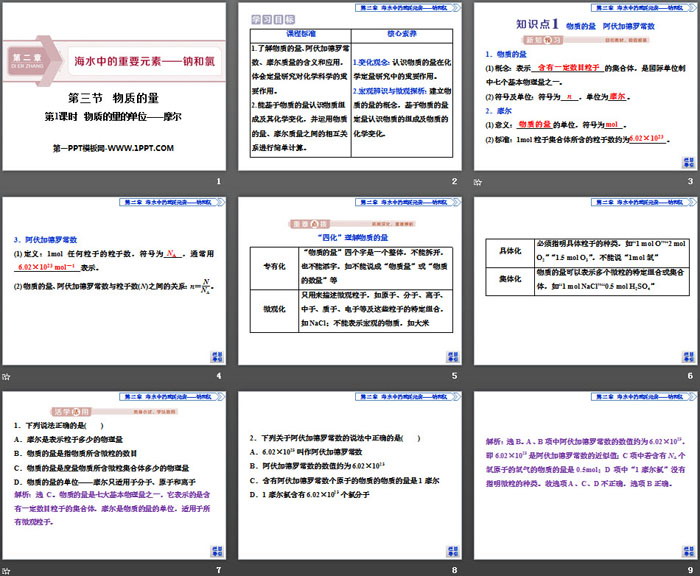Click 核心素养 column header on slide 2
This screenshot has height=576, width=700.
(402, 34)
